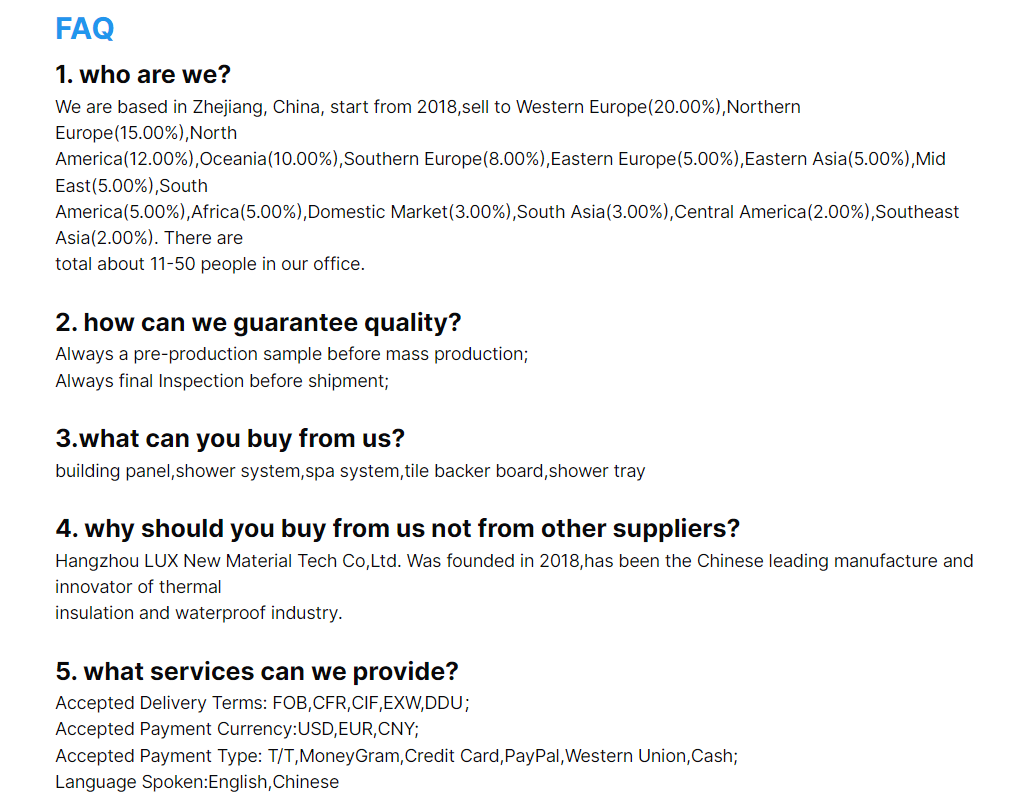Click the "1. who are we?" heading
Image resolution: width=1023 pixels, height=810 pixels.
tap(143, 75)
